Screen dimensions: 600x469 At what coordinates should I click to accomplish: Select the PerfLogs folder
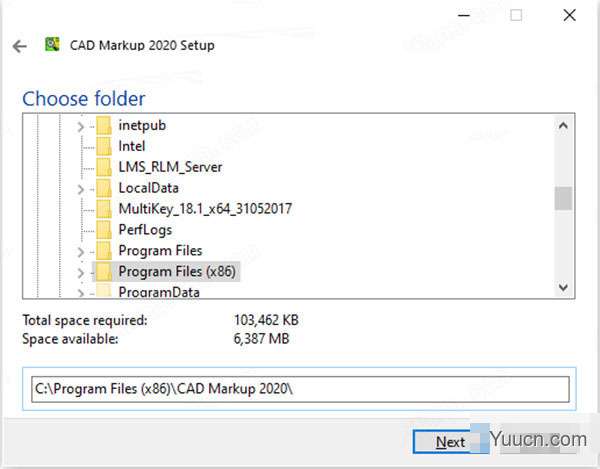tap(145, 230)
